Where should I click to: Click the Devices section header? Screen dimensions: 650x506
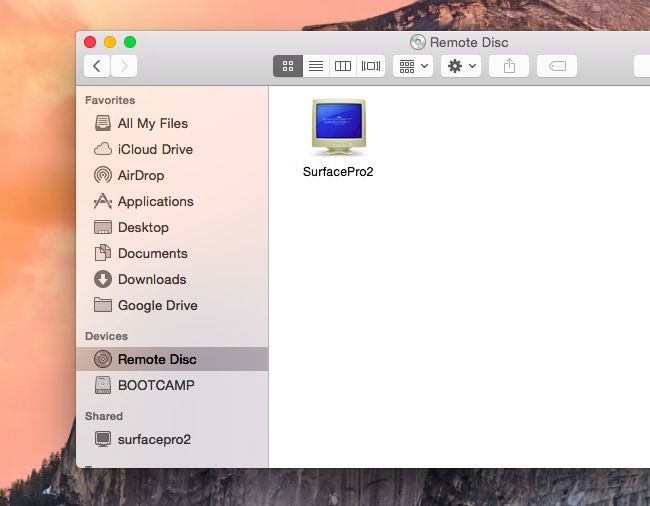point(106,336)
